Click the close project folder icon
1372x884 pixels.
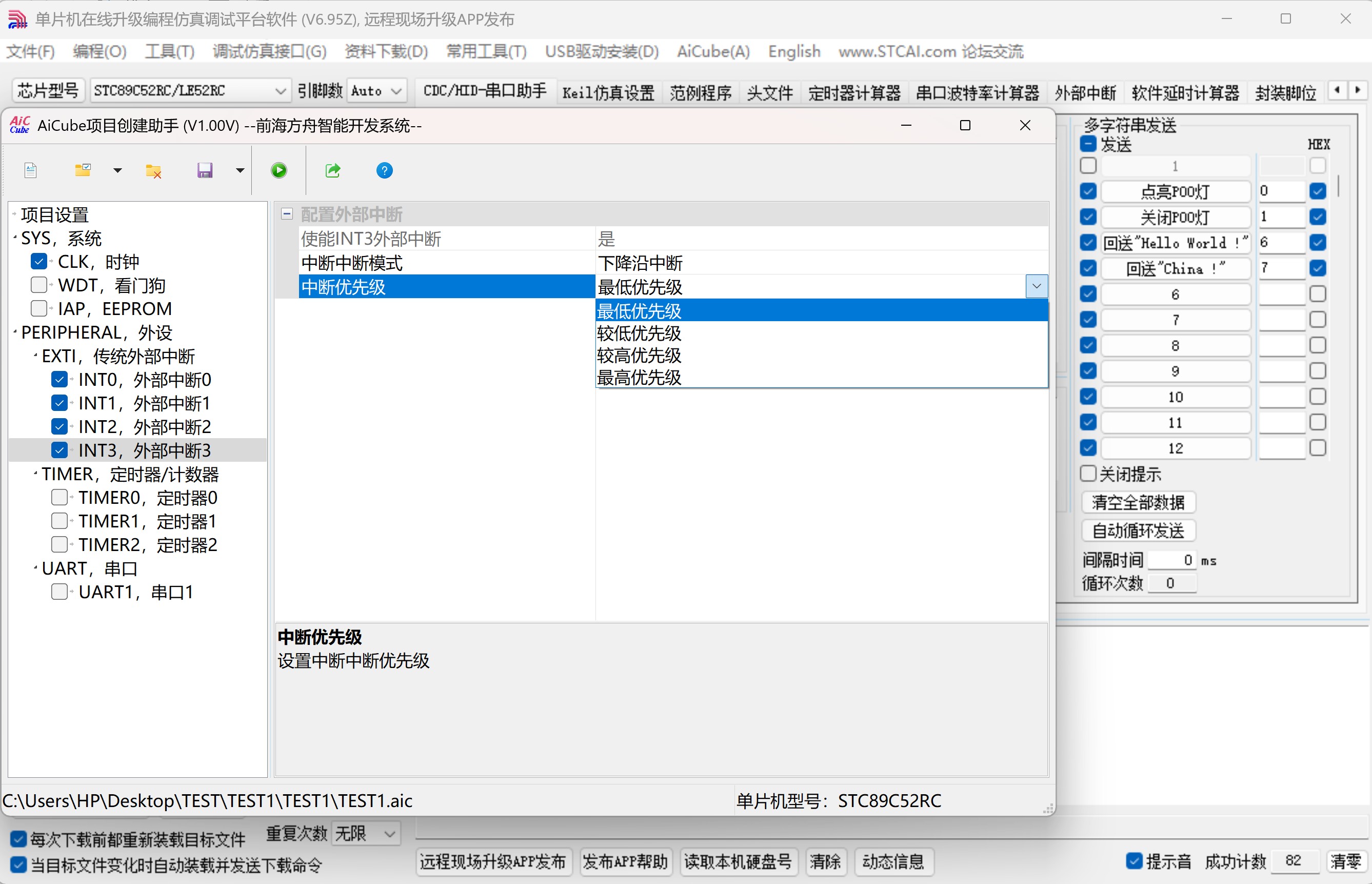[153, 170]
